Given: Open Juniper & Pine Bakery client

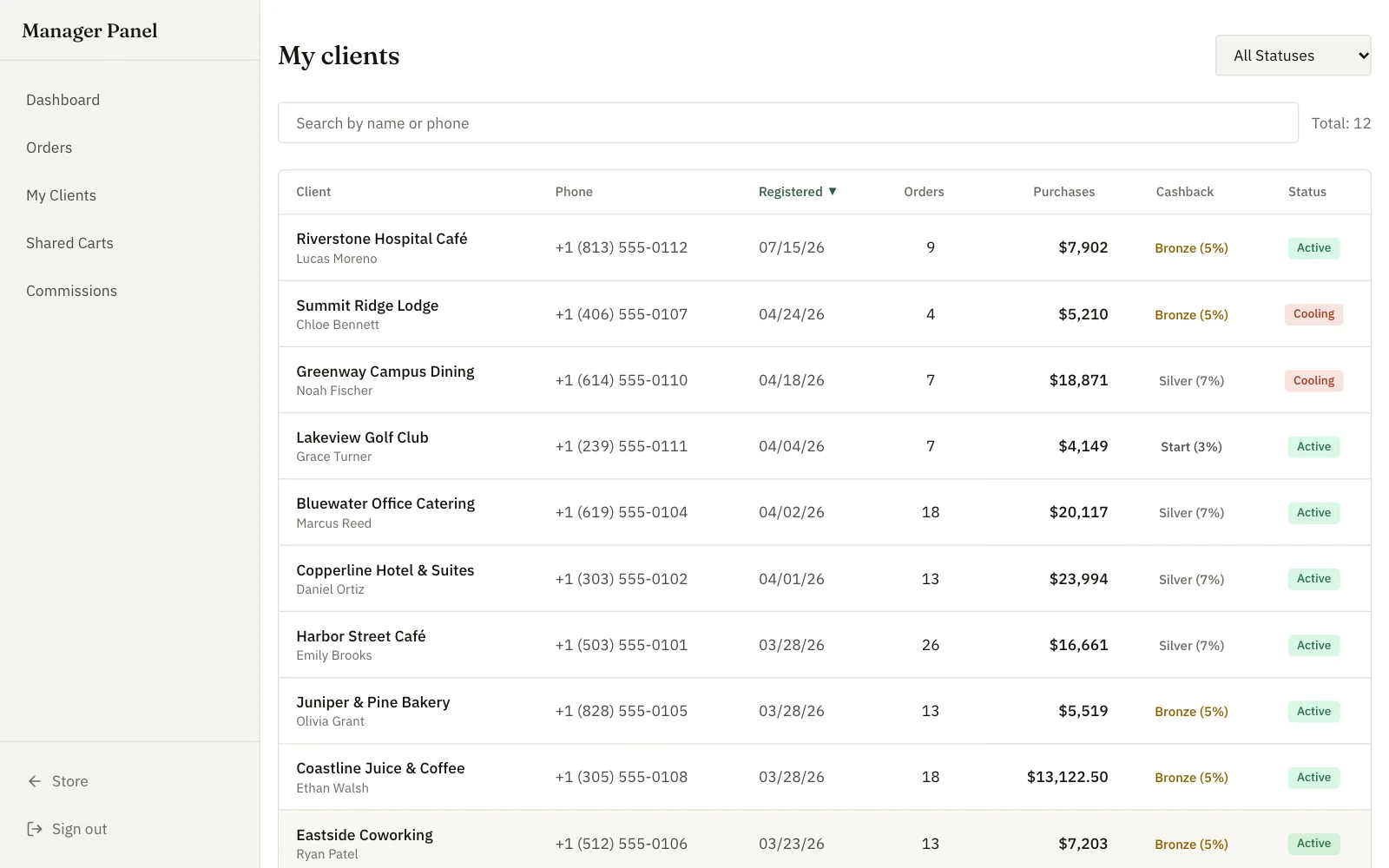Looking at the screenshot, I should pyautogui.click(x=824, y=711).
